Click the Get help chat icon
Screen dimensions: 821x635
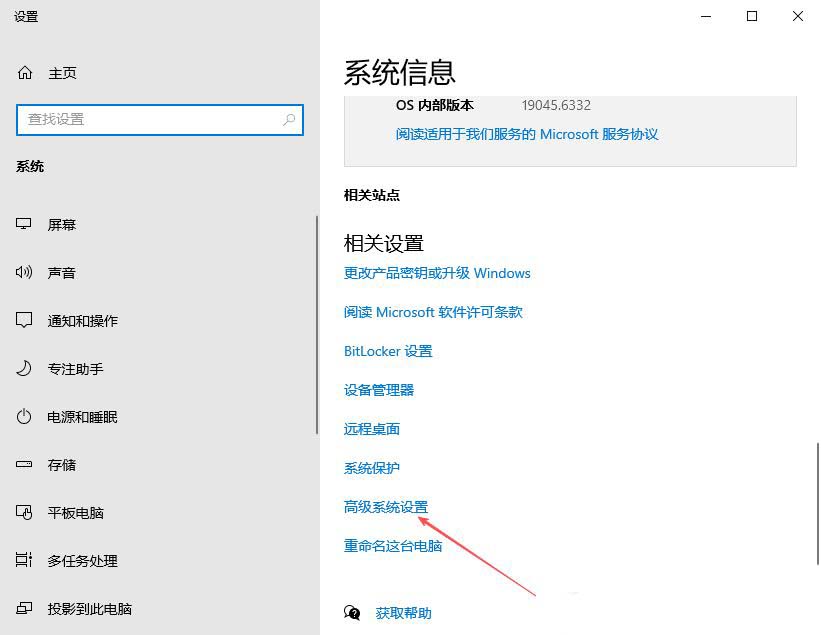point(352,613)
